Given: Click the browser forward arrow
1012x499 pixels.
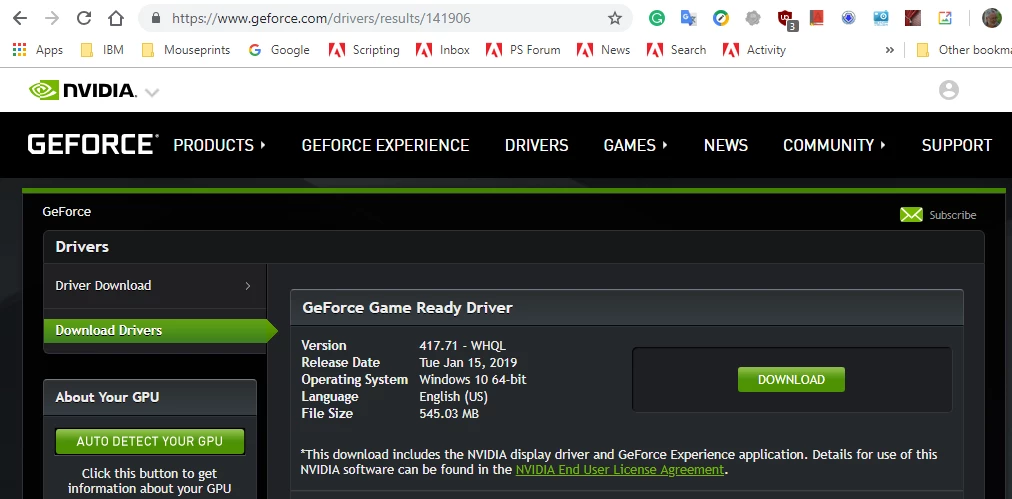Looking at the screenshot, I should tap(52, 18).
